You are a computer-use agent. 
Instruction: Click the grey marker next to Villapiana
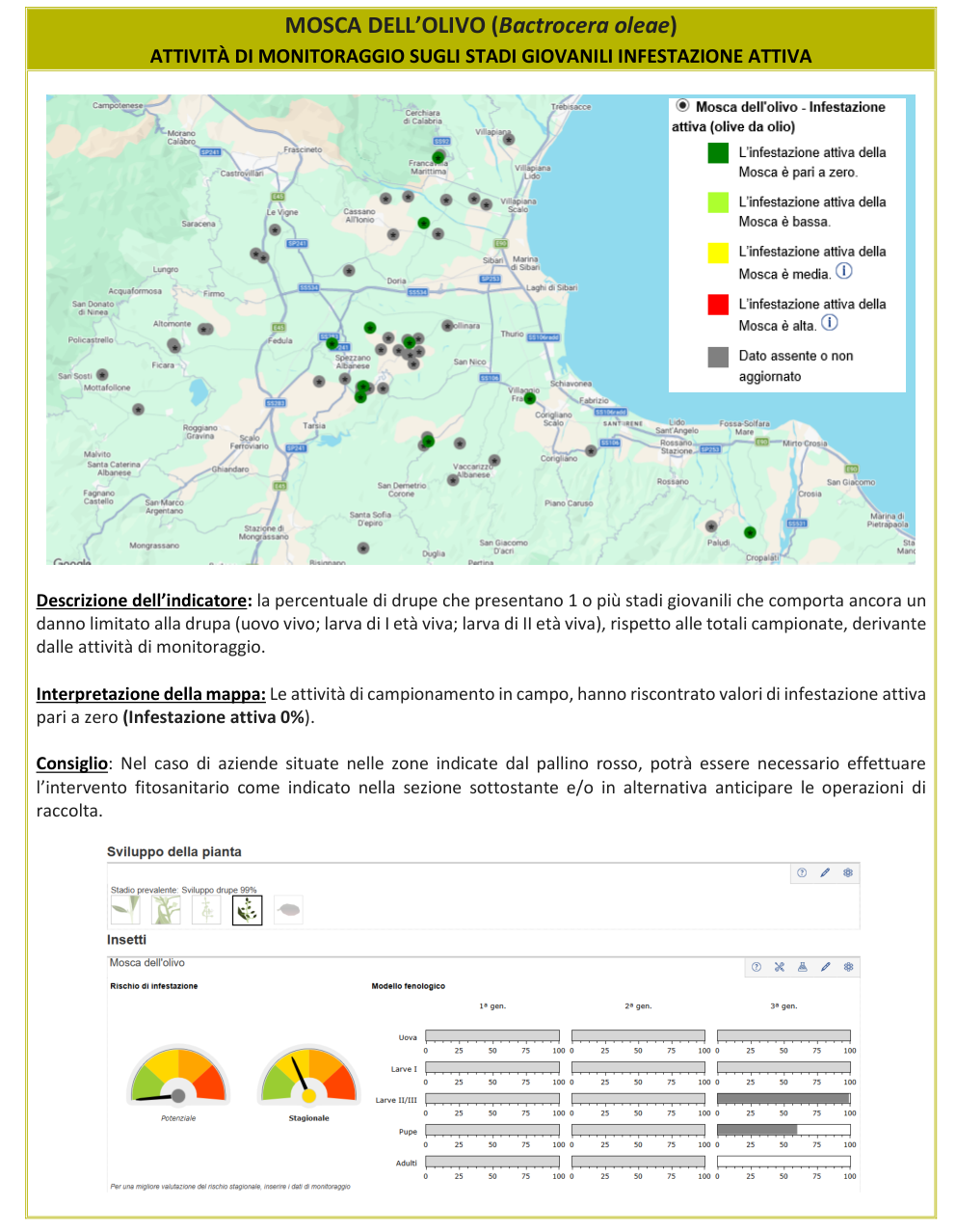click(x=509, y=139)
